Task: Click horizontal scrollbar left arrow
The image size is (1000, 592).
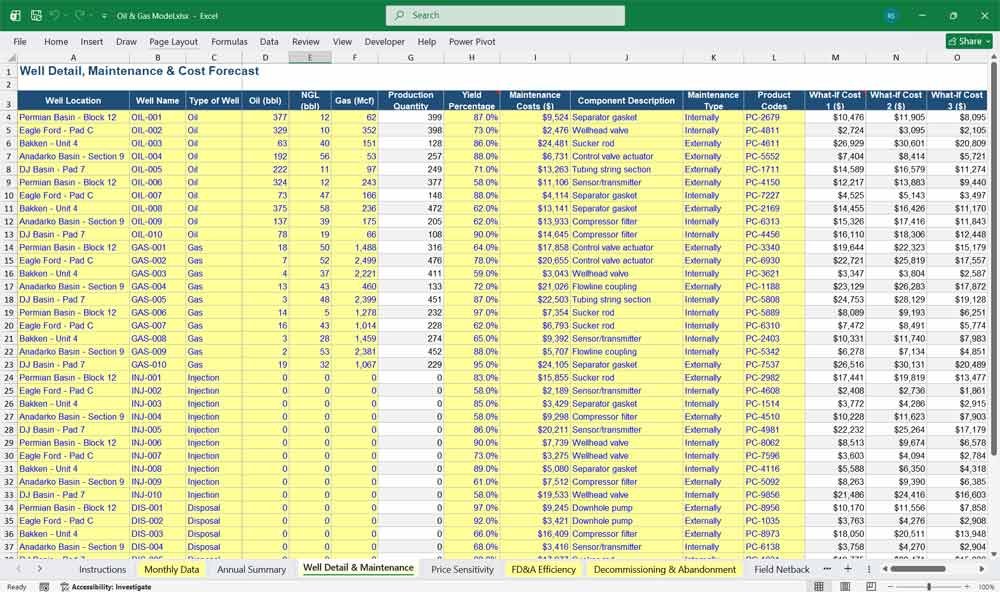Action: click(x=885, y=568)
